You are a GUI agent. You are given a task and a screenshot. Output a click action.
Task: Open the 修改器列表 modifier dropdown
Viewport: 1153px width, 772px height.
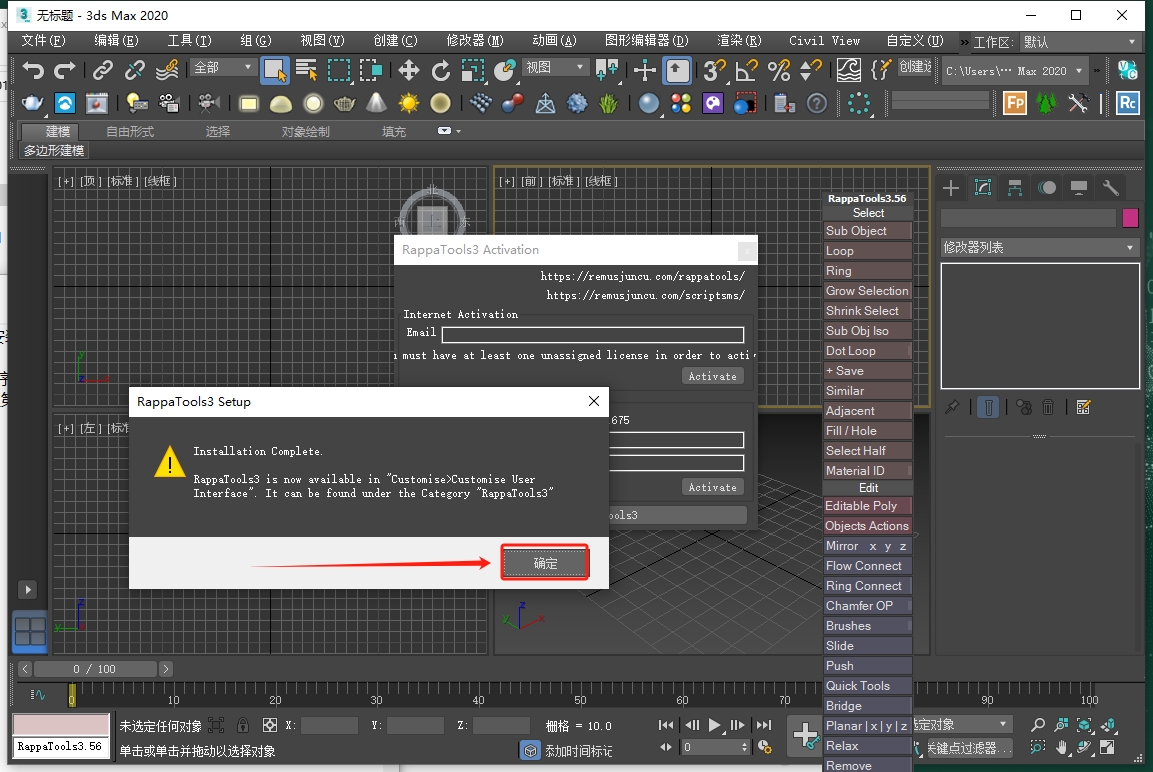(x=1040, y=247)
